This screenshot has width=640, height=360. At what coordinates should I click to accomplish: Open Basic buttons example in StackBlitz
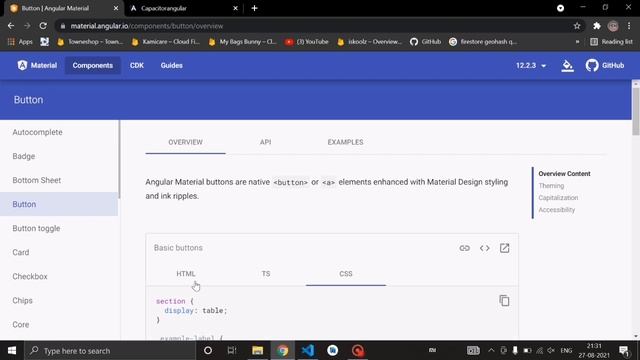click(504, 248)
